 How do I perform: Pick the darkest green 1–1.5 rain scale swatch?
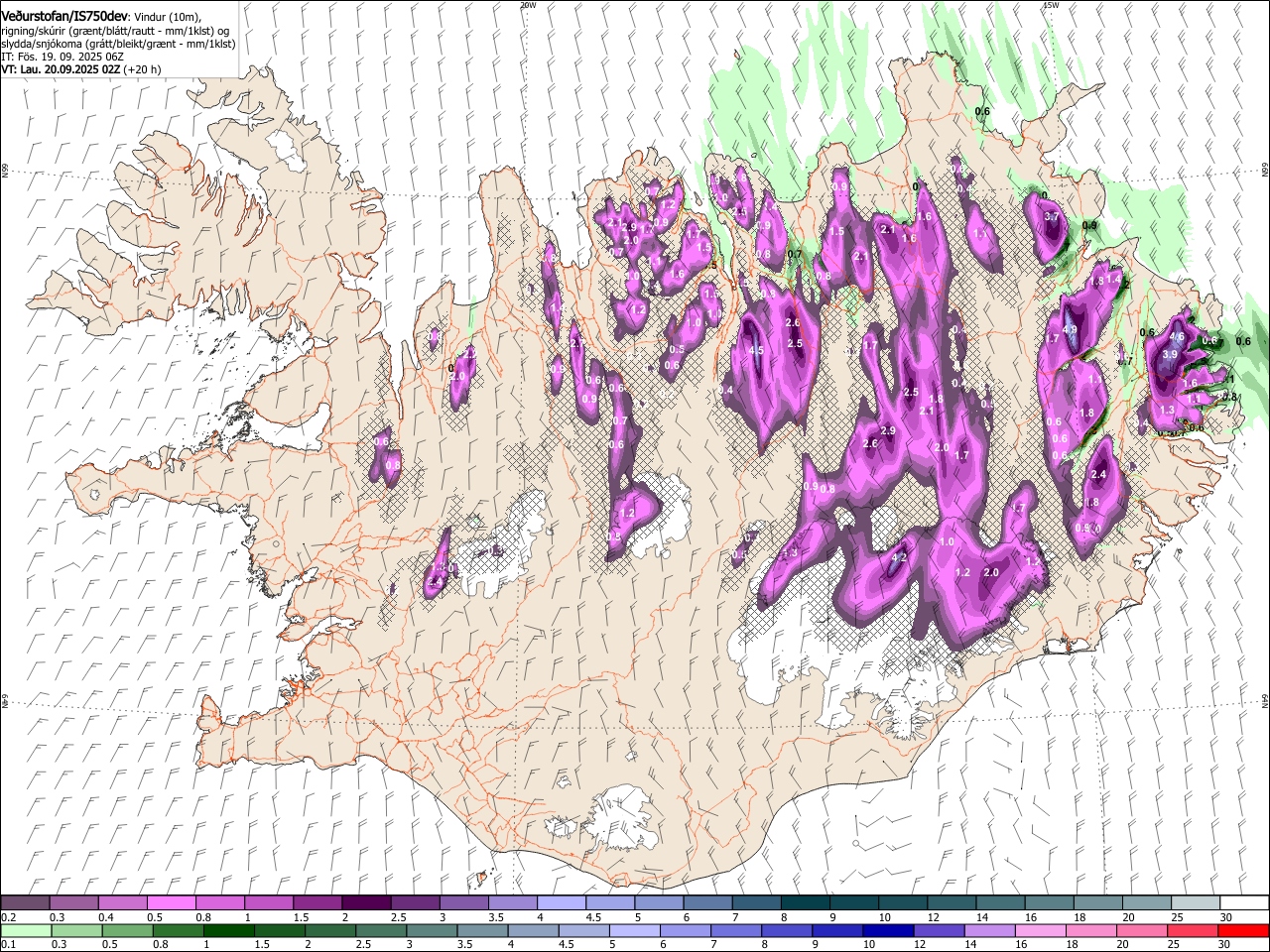(x=230, y=930)
